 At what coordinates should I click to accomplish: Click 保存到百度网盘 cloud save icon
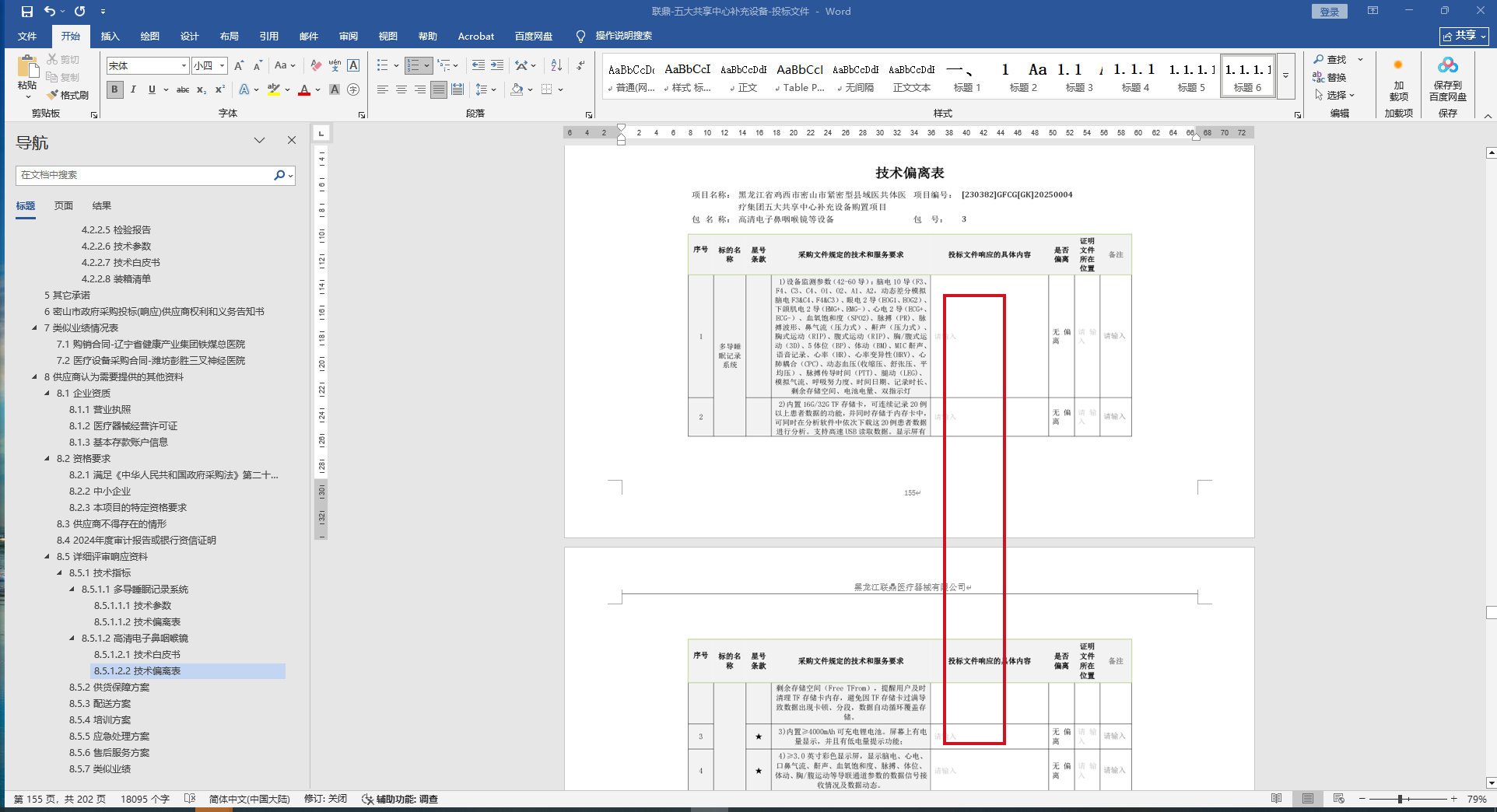click(1447, 80)
